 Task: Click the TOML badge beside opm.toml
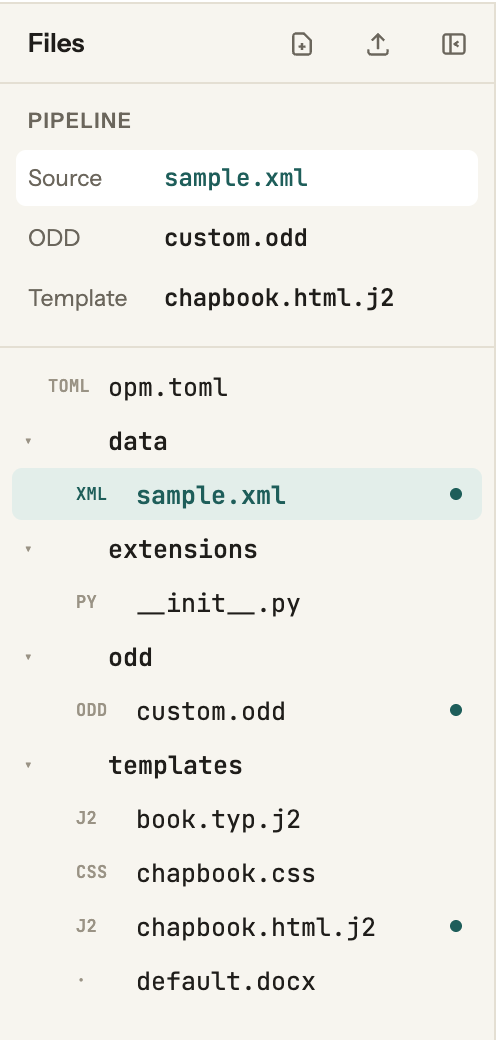pos(68,386)
